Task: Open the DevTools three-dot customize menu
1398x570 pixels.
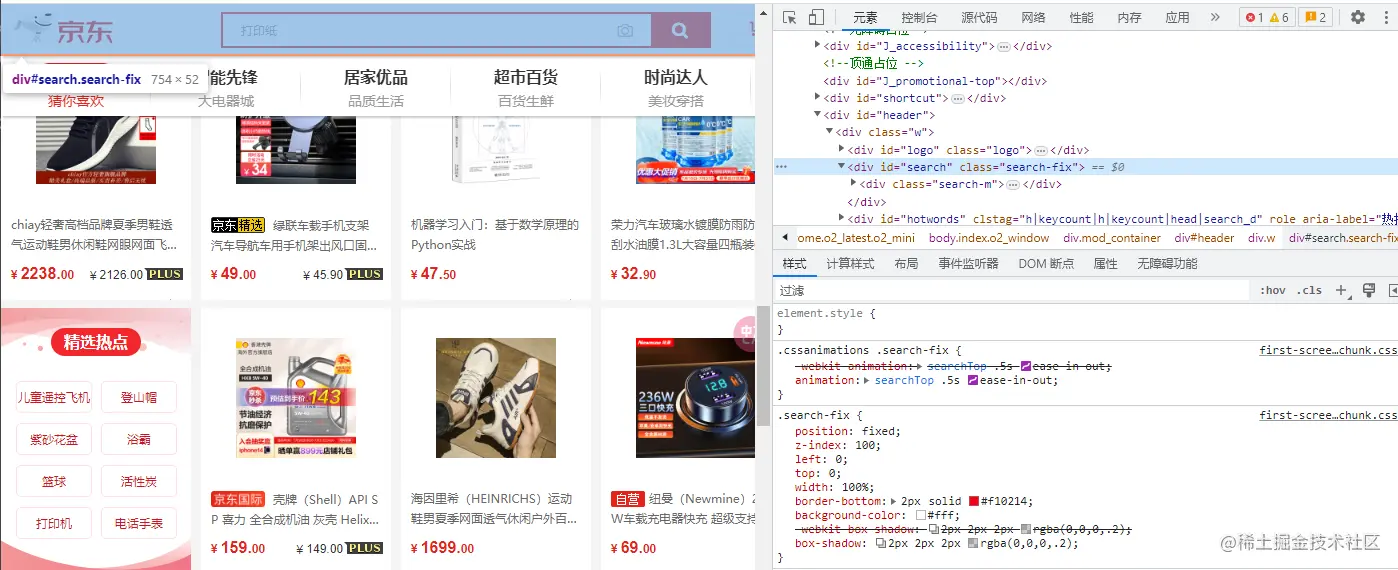Action: pyautogui.click(x=1385, y=17)
